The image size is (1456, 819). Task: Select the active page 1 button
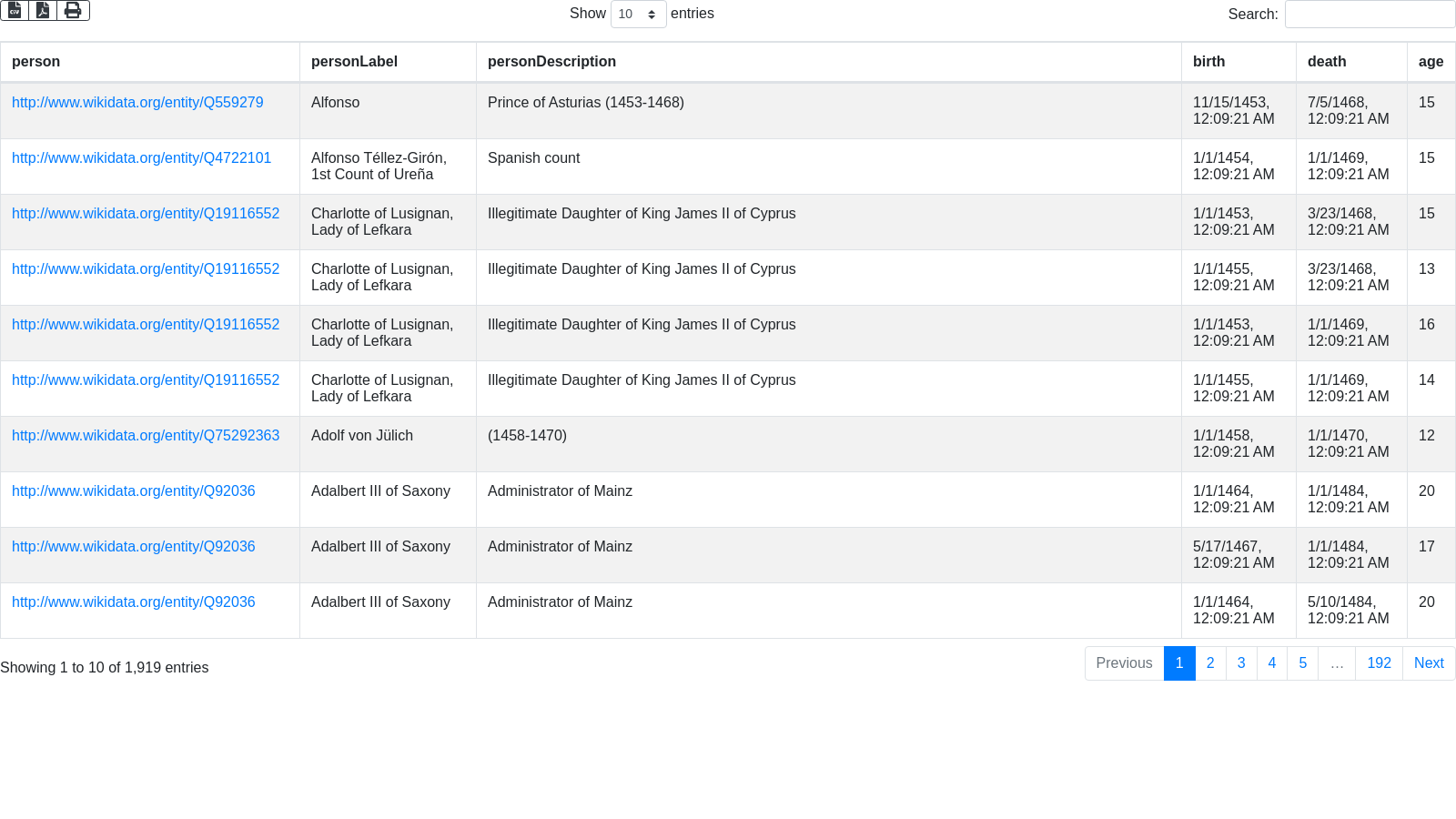click(x=1178, y=663)
